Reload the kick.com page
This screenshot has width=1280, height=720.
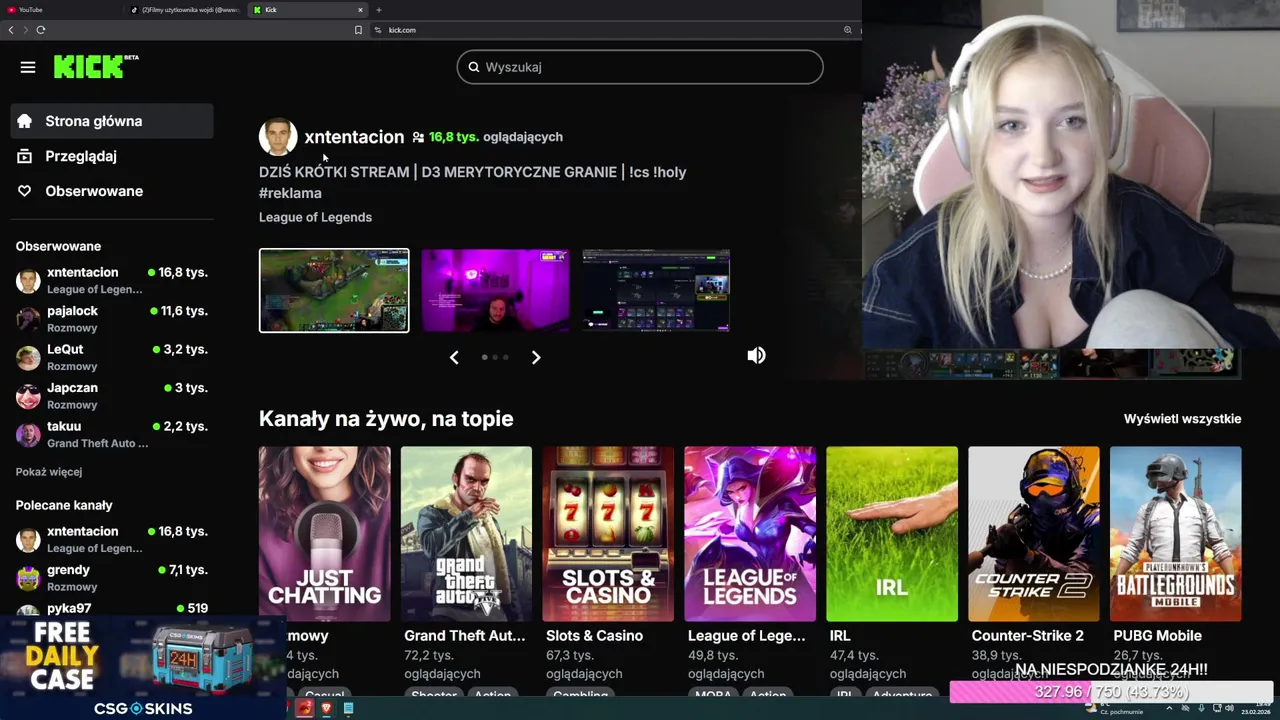41,30
